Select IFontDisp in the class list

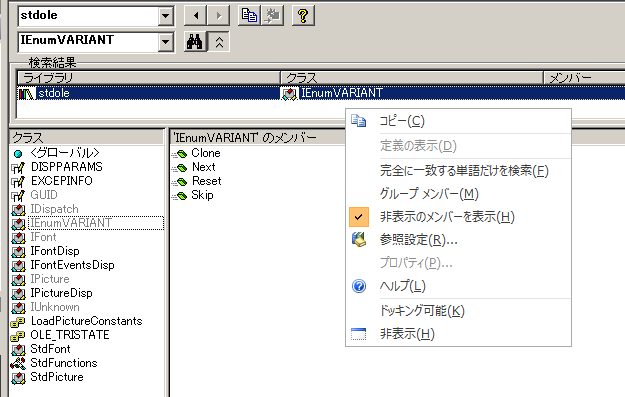pyautogui.click(x=55, y=251)
